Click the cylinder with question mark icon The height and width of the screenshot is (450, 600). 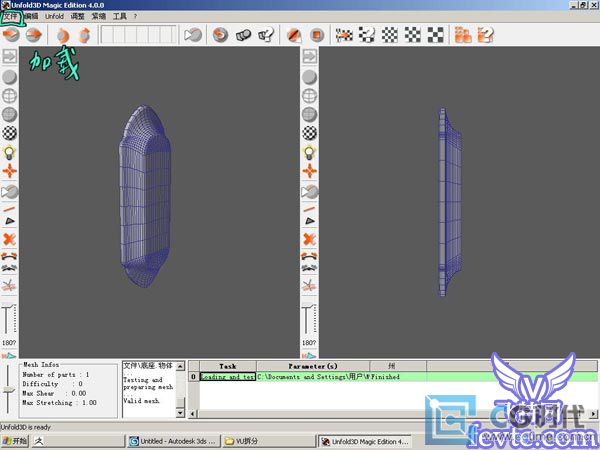coord(266,35)
